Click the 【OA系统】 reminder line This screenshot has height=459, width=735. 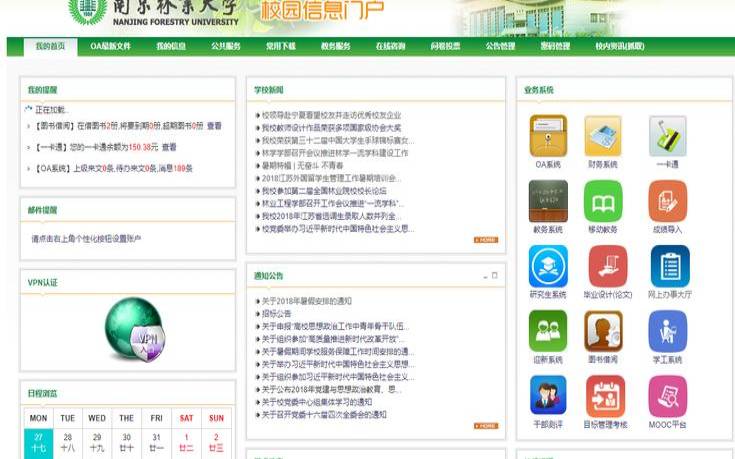tap(113, 168)
